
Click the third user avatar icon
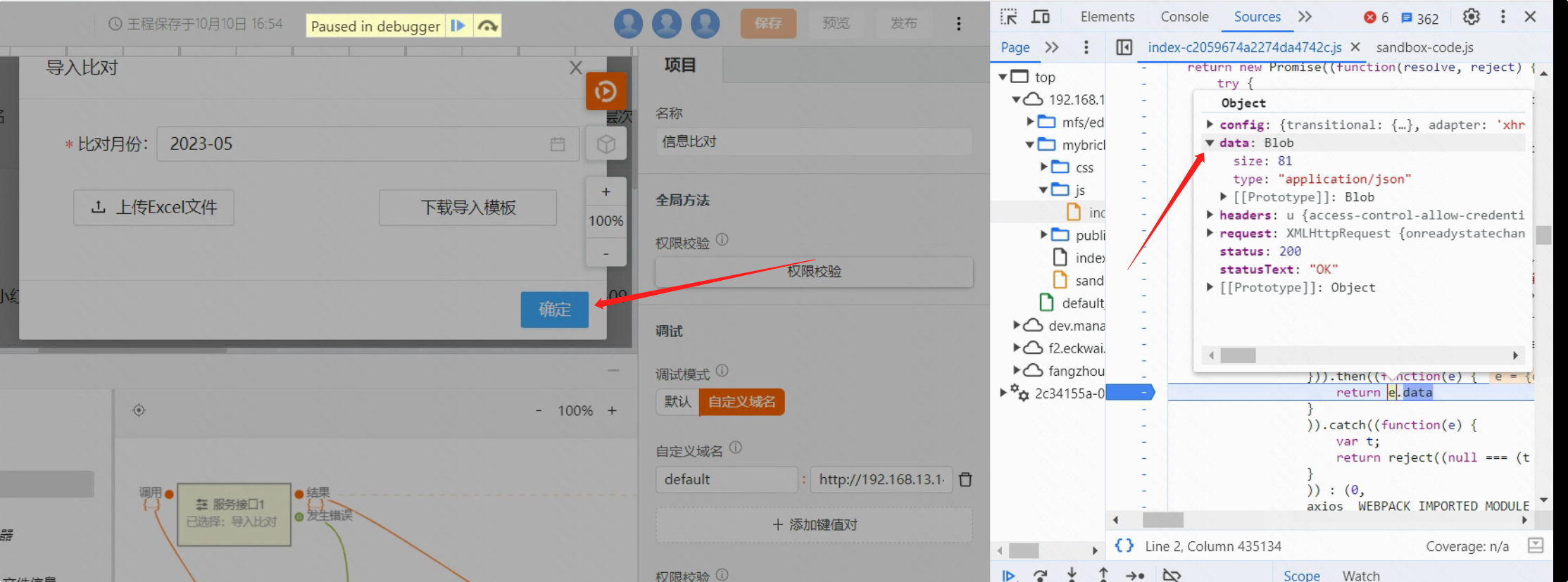(705, 24)
